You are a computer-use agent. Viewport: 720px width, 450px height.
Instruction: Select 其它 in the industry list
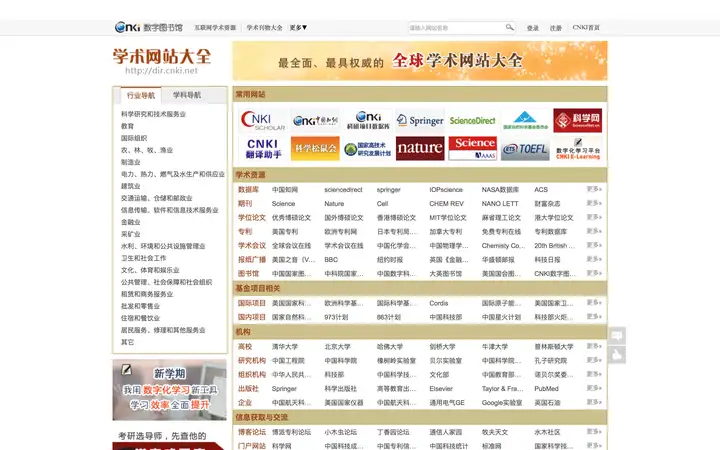[127, 342]
